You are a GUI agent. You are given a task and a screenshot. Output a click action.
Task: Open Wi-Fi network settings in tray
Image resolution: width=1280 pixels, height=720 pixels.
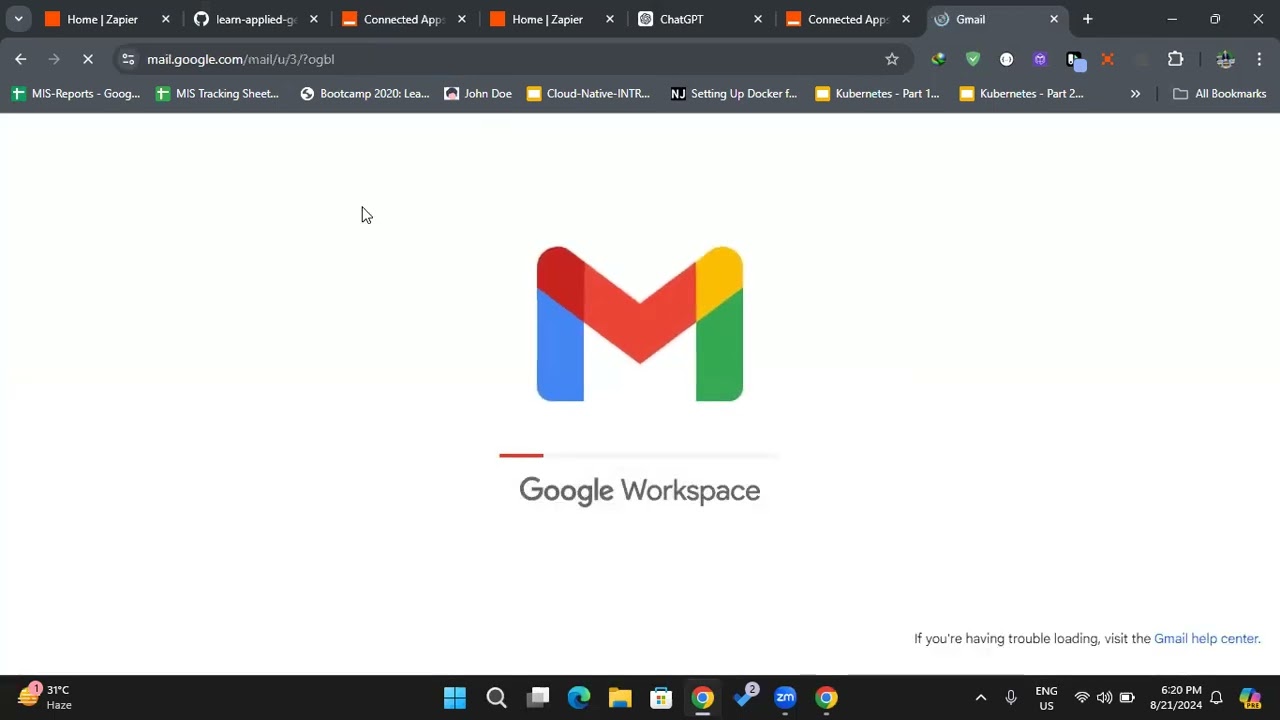click(1082, 697)
